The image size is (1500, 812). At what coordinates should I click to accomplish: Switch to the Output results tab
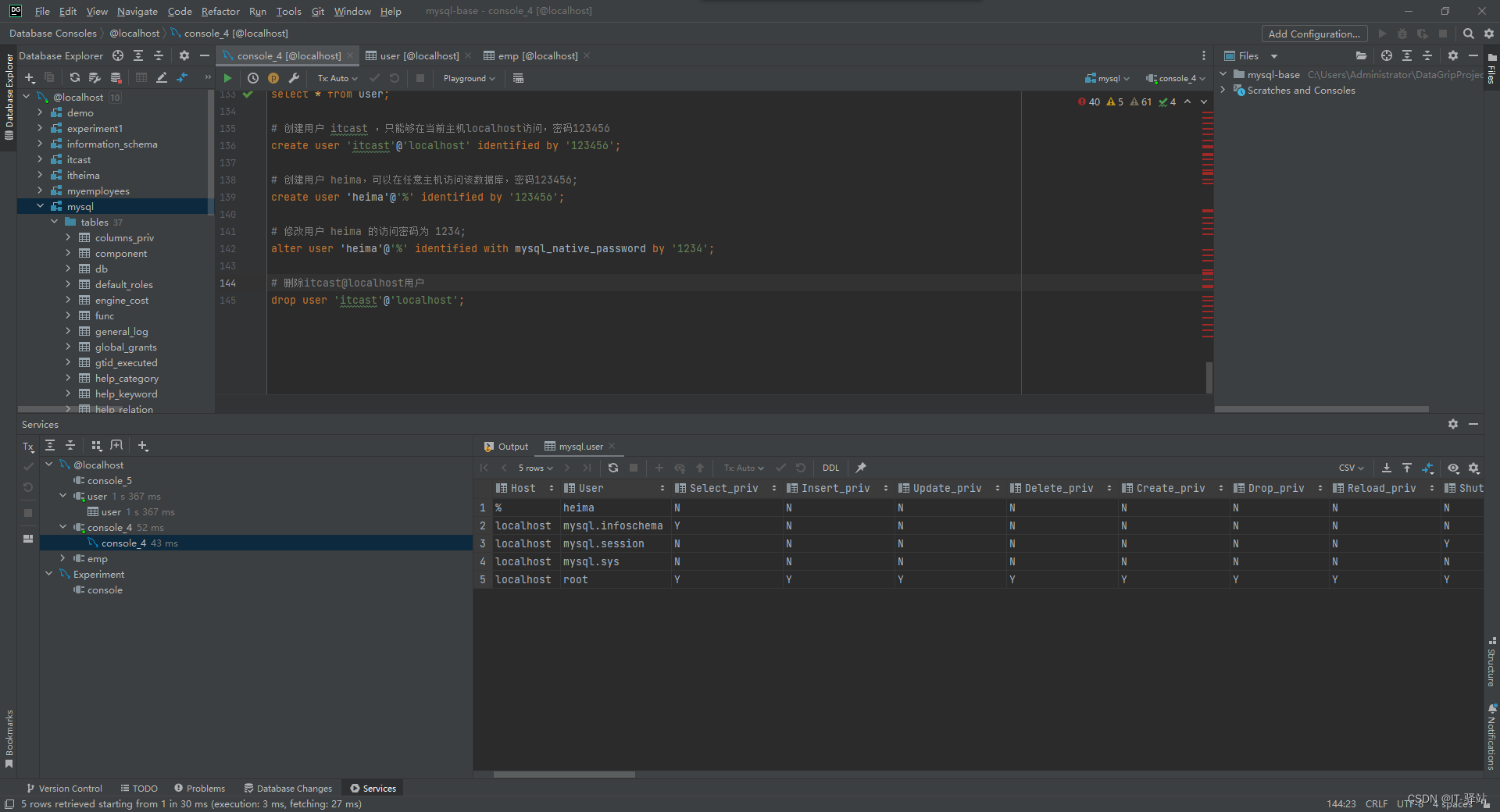506,447
